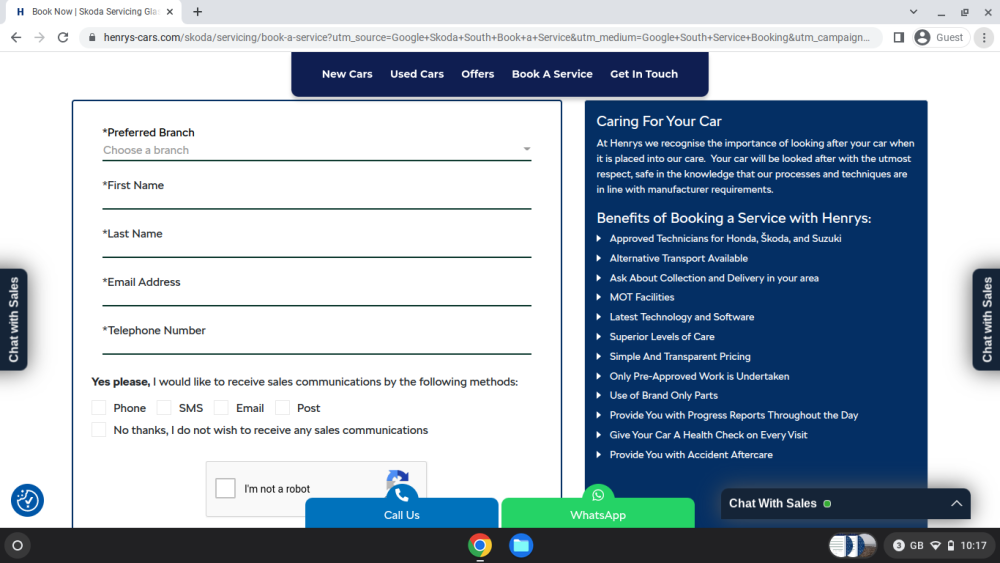Click the Last Name input field
Viewport: 1000px width, 563px height.
[x=317, y=248]
